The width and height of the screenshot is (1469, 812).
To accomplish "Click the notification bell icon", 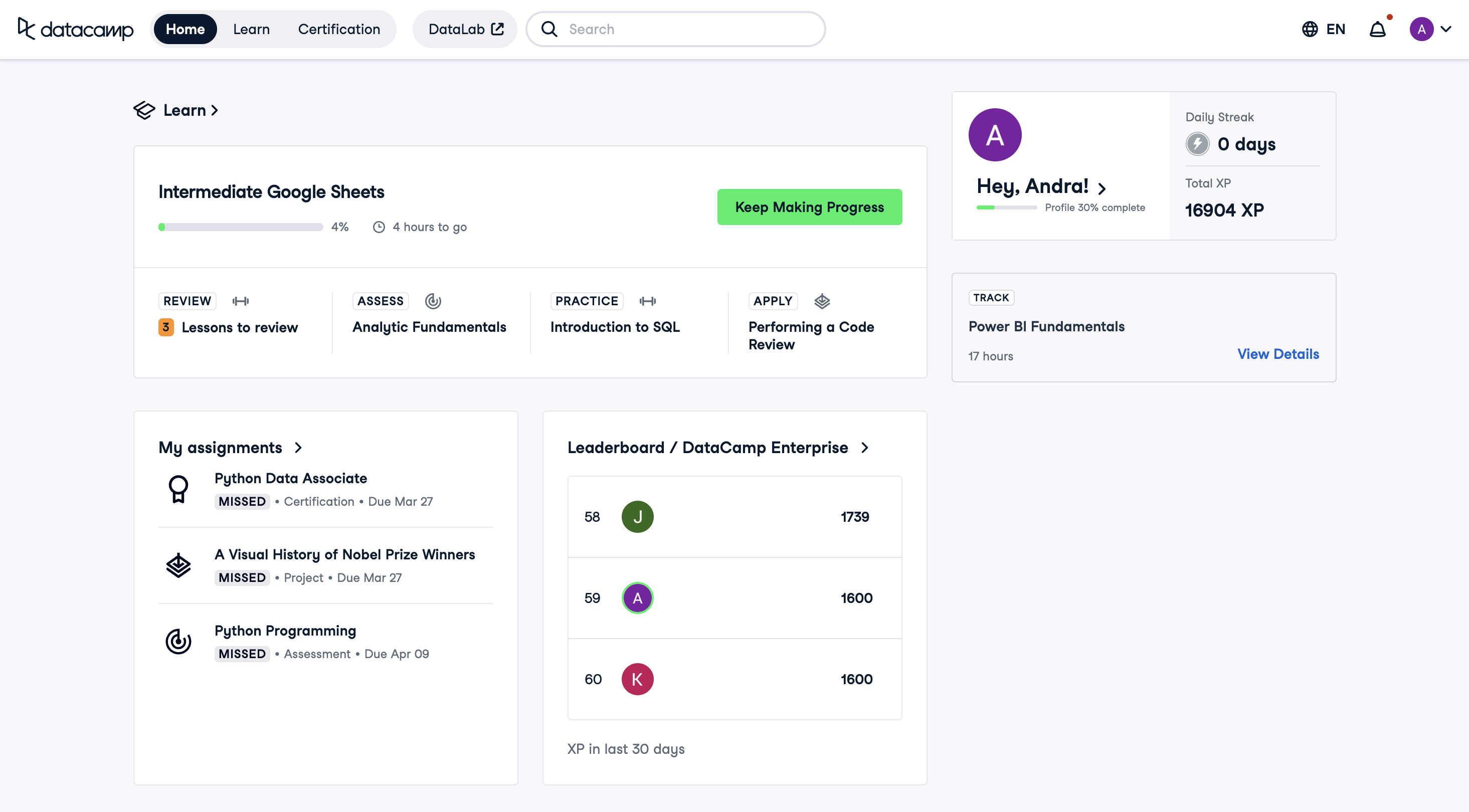I will (1377, 29).
